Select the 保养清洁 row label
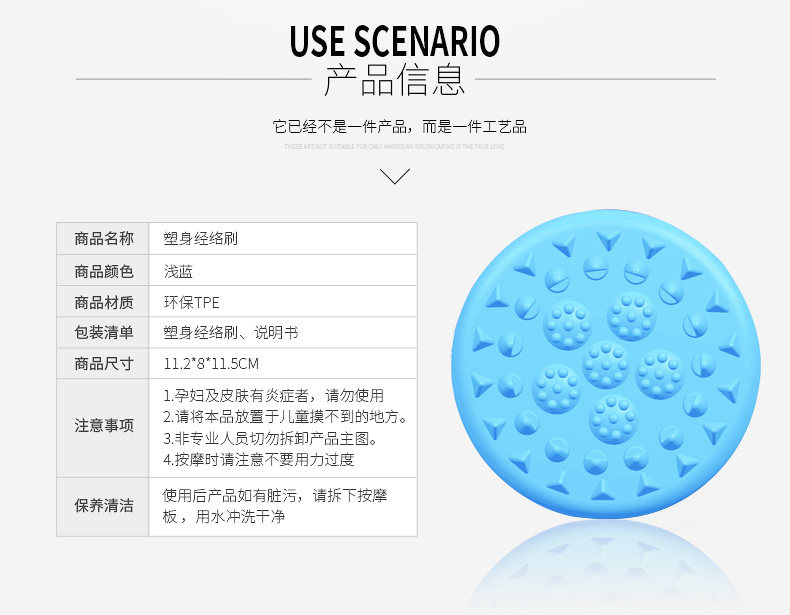This screenshot has width=790, height=615. tap(103, 506)
